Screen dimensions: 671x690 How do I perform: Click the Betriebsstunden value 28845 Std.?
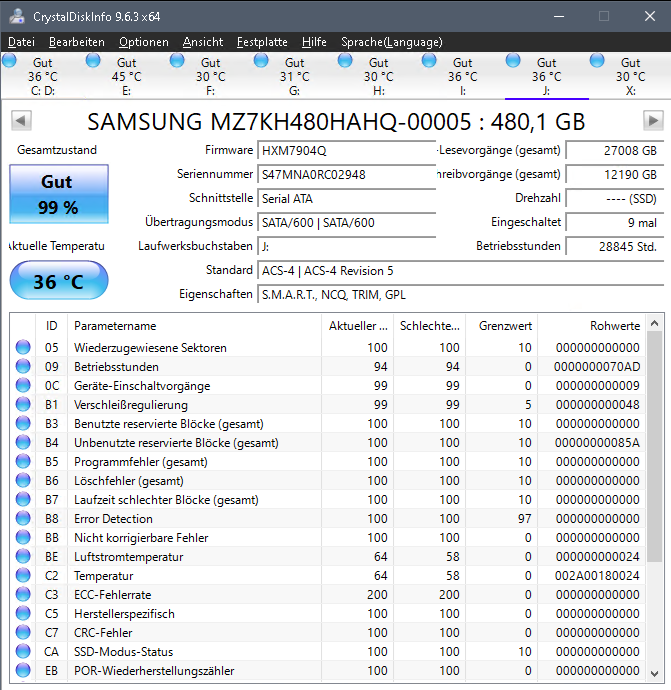click(x=615, y=246)
